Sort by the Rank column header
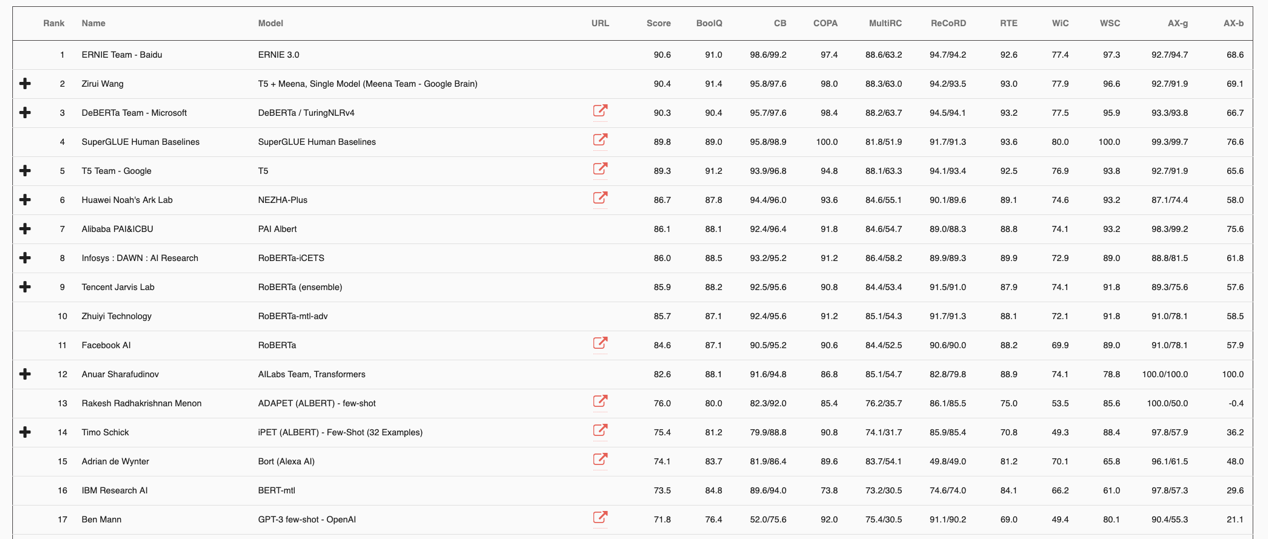Image resolution: width=1268 pixels, height=539 pixels. pyautogui.click(x=54, y=23)
